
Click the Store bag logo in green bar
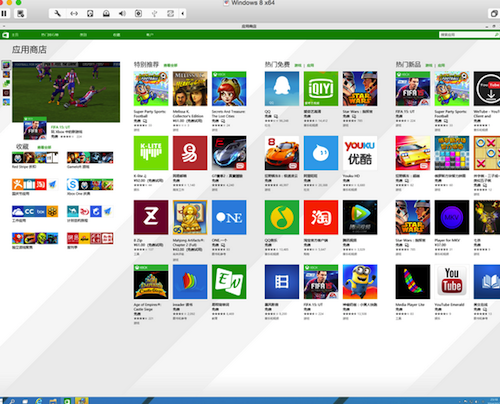5,35
